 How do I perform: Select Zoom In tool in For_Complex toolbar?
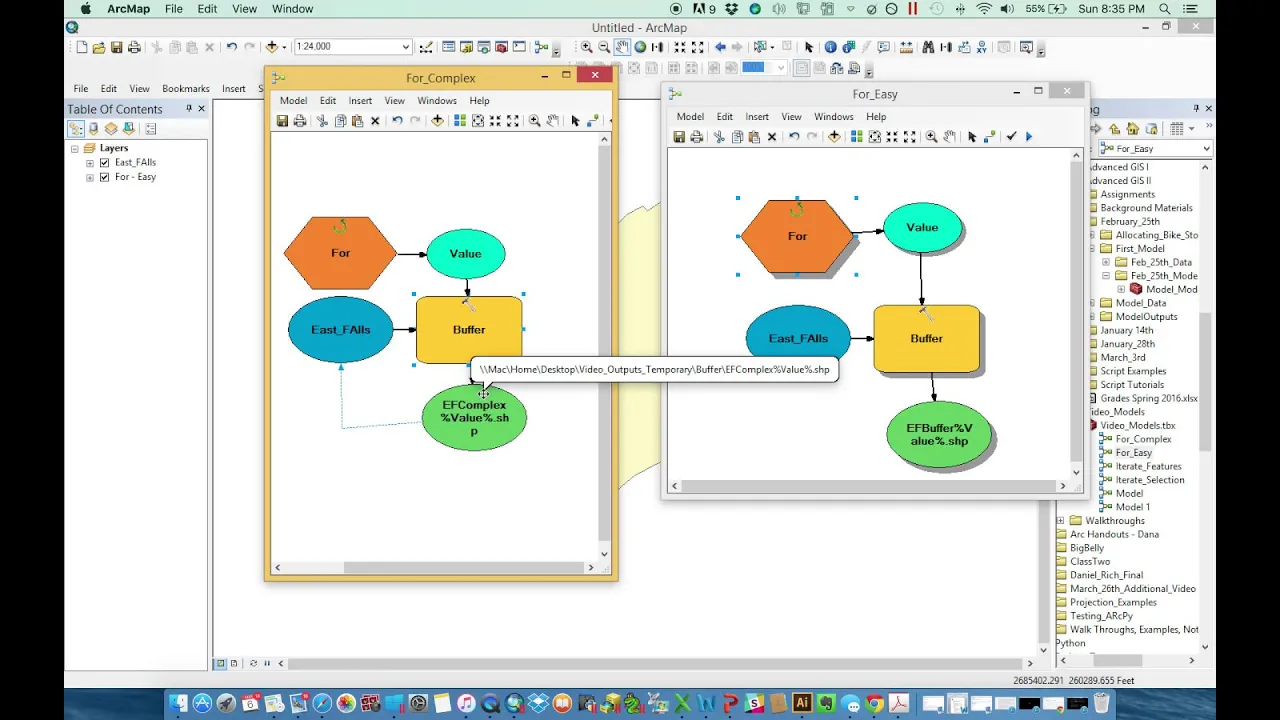(535, 121)
